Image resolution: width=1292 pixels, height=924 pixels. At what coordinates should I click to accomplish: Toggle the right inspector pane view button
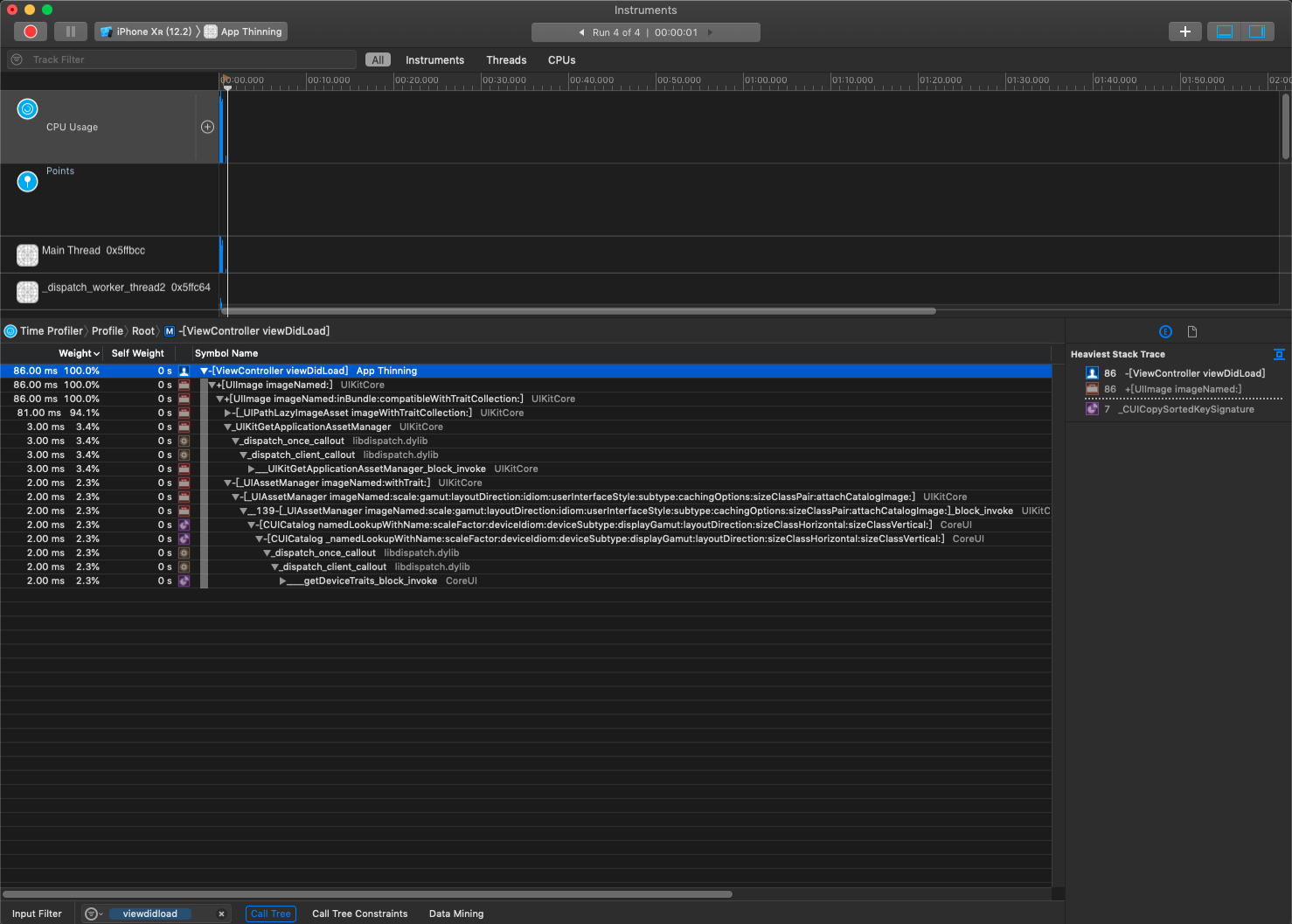(1257, 31)
